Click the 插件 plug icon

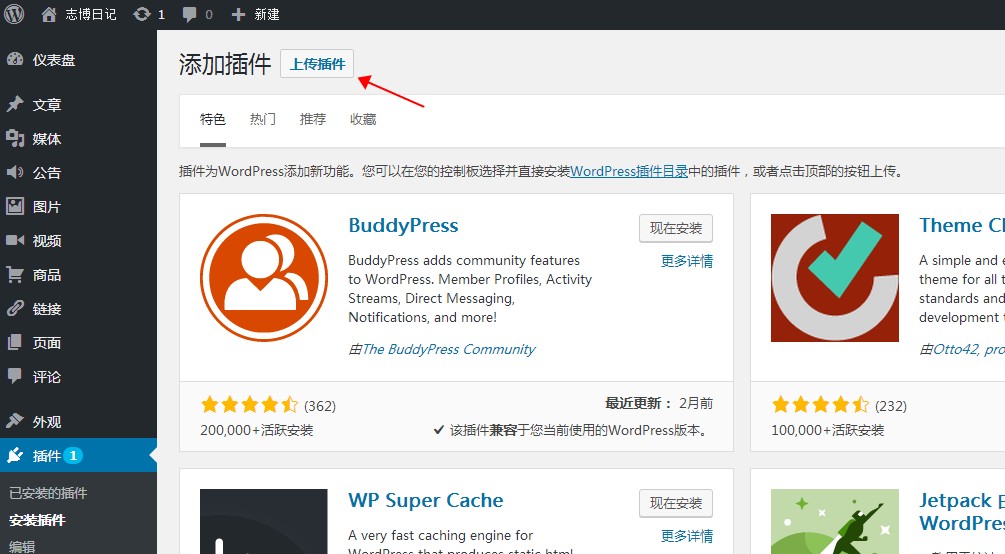pos(15,455)
